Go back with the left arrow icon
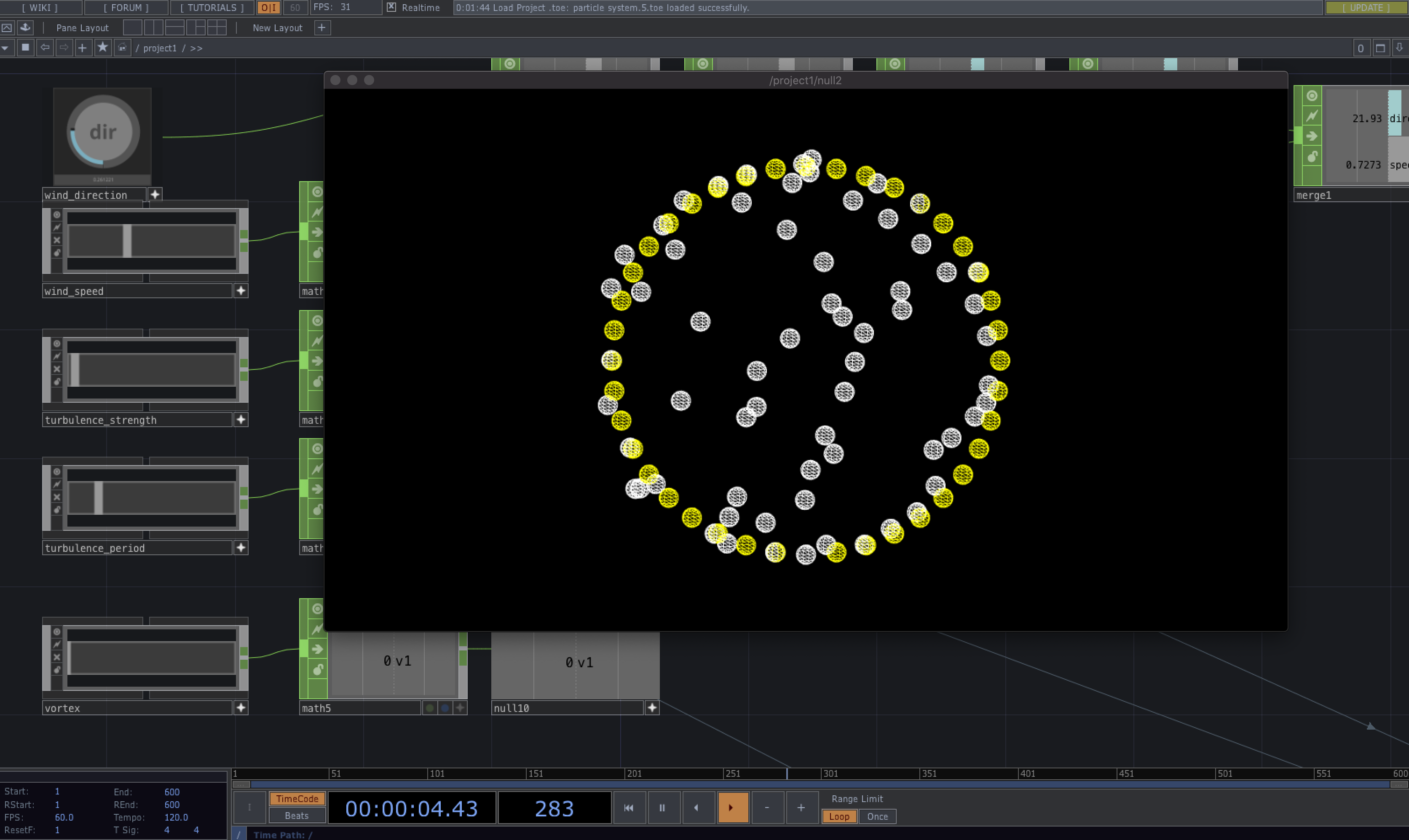This screenshot has height=840, width=1409. [45, 48]
